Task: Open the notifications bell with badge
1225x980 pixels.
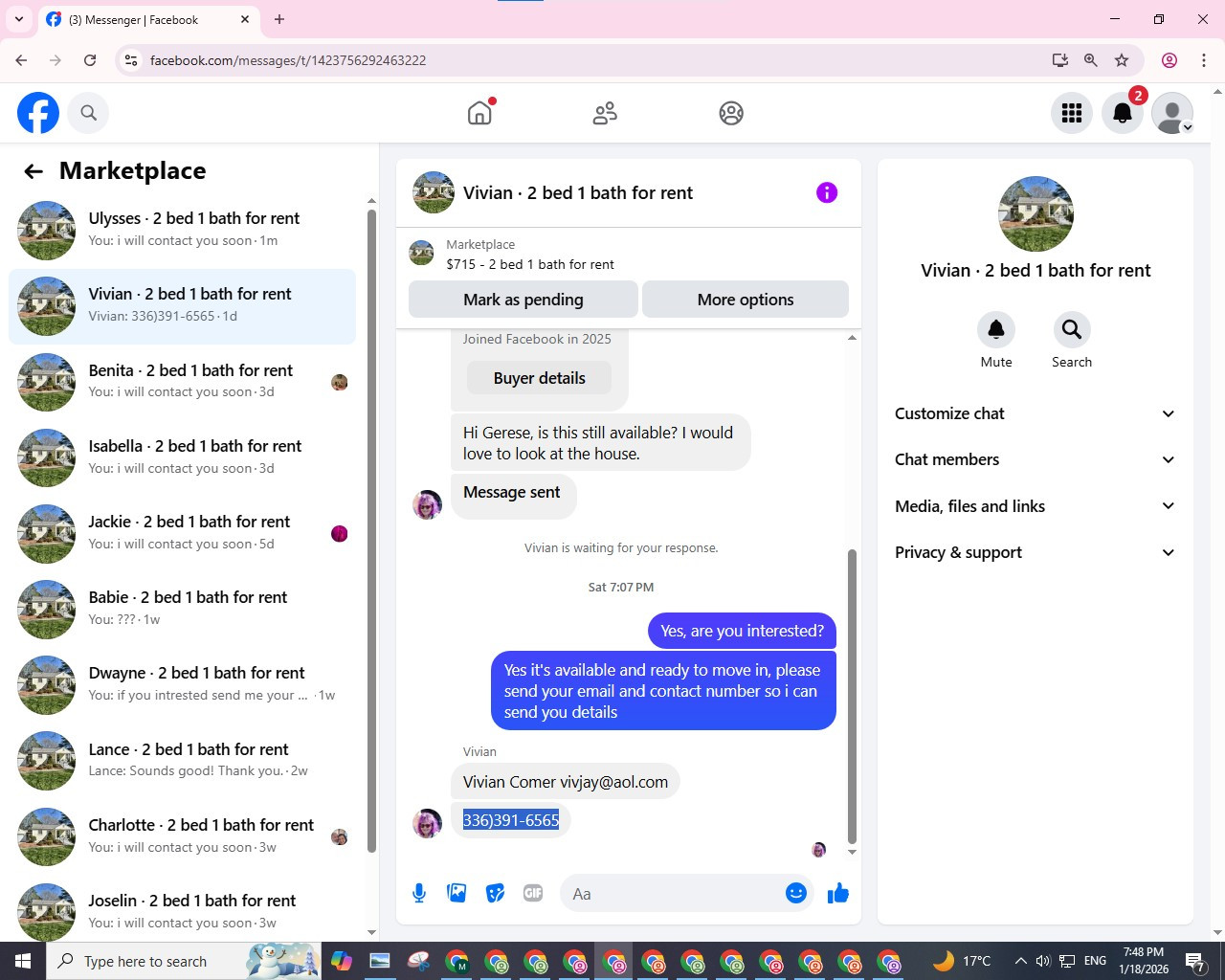Action: tap(1123, 113)
